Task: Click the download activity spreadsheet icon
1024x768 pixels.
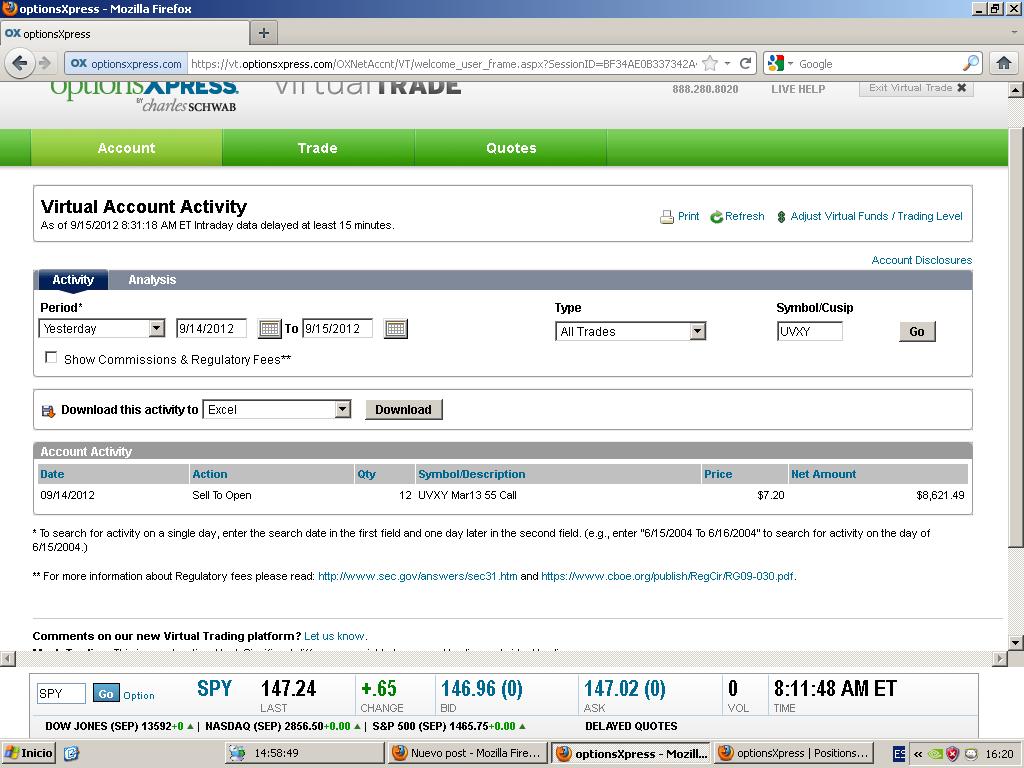Action: [48, 411]
